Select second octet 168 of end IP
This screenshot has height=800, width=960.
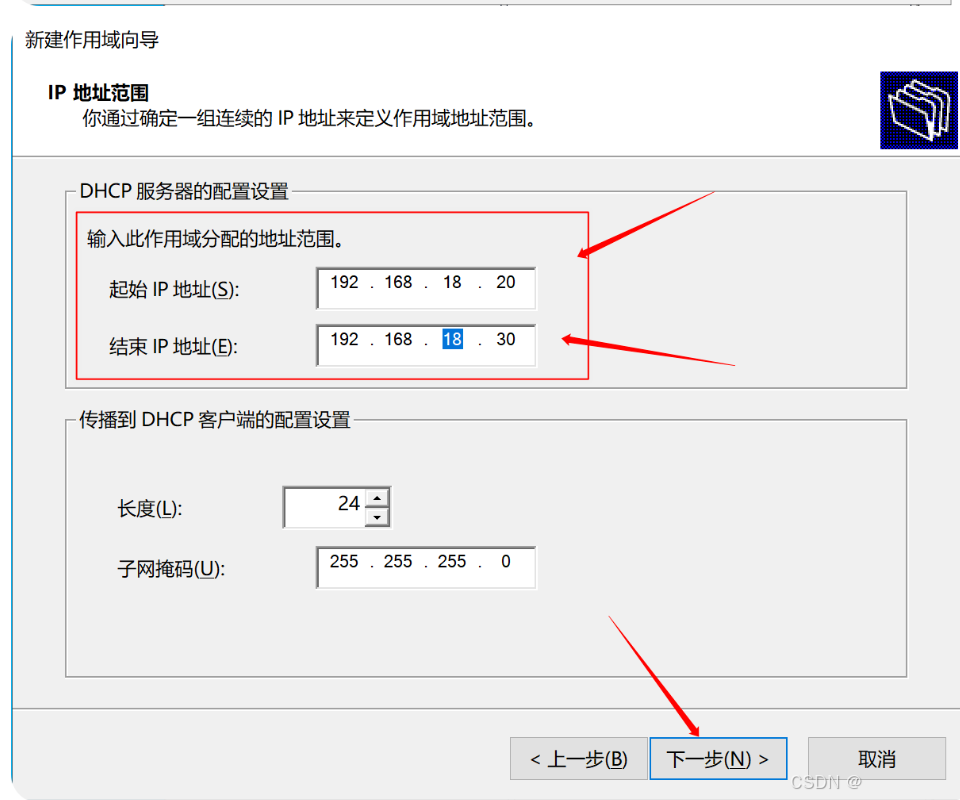(398, 339)
